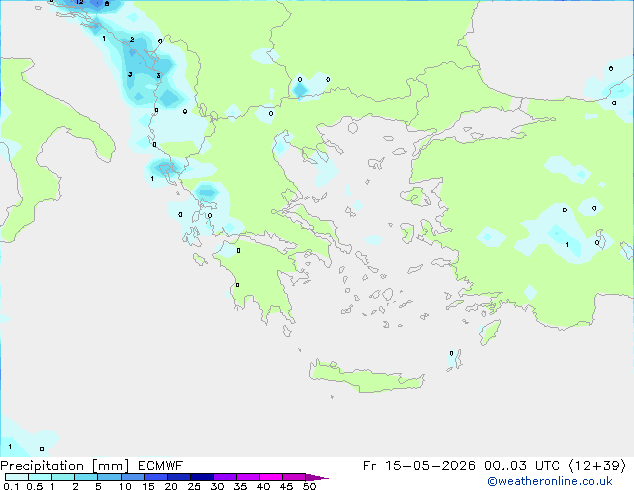Click the legend label "5"
Viewport: 634px width, 490px height.
[x=98, y=486]
